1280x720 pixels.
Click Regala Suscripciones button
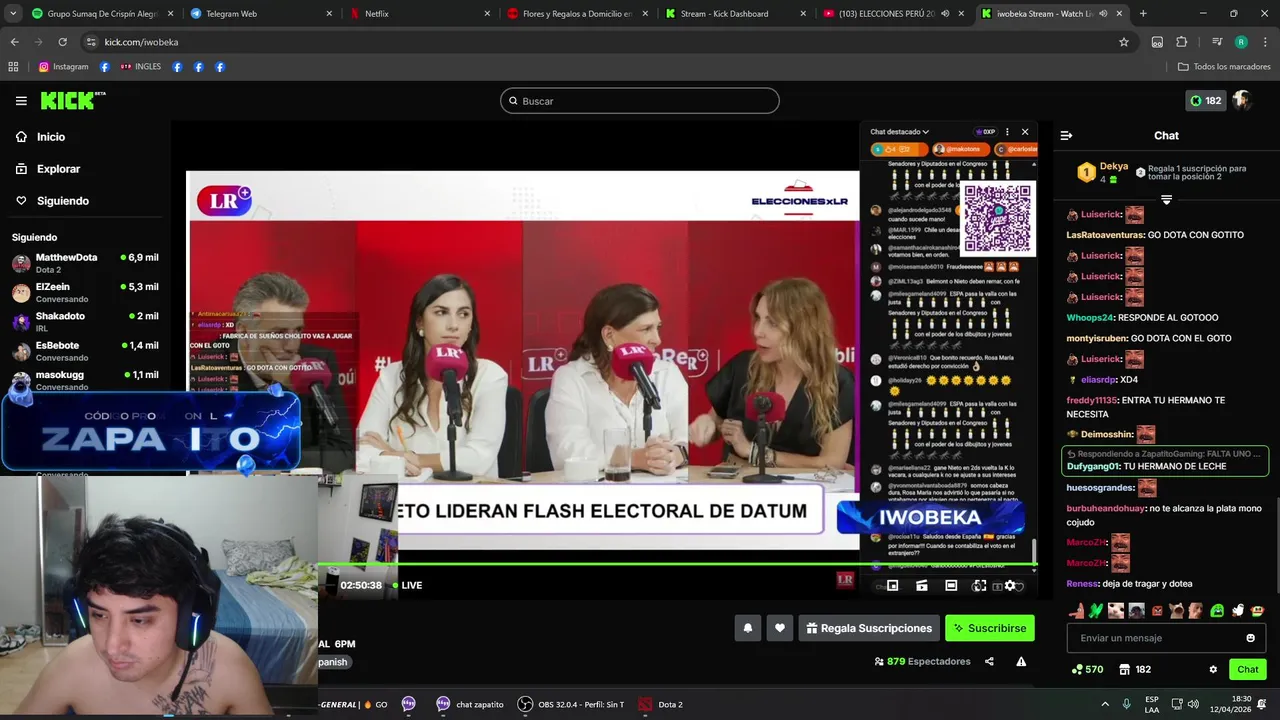click(869, 628)
